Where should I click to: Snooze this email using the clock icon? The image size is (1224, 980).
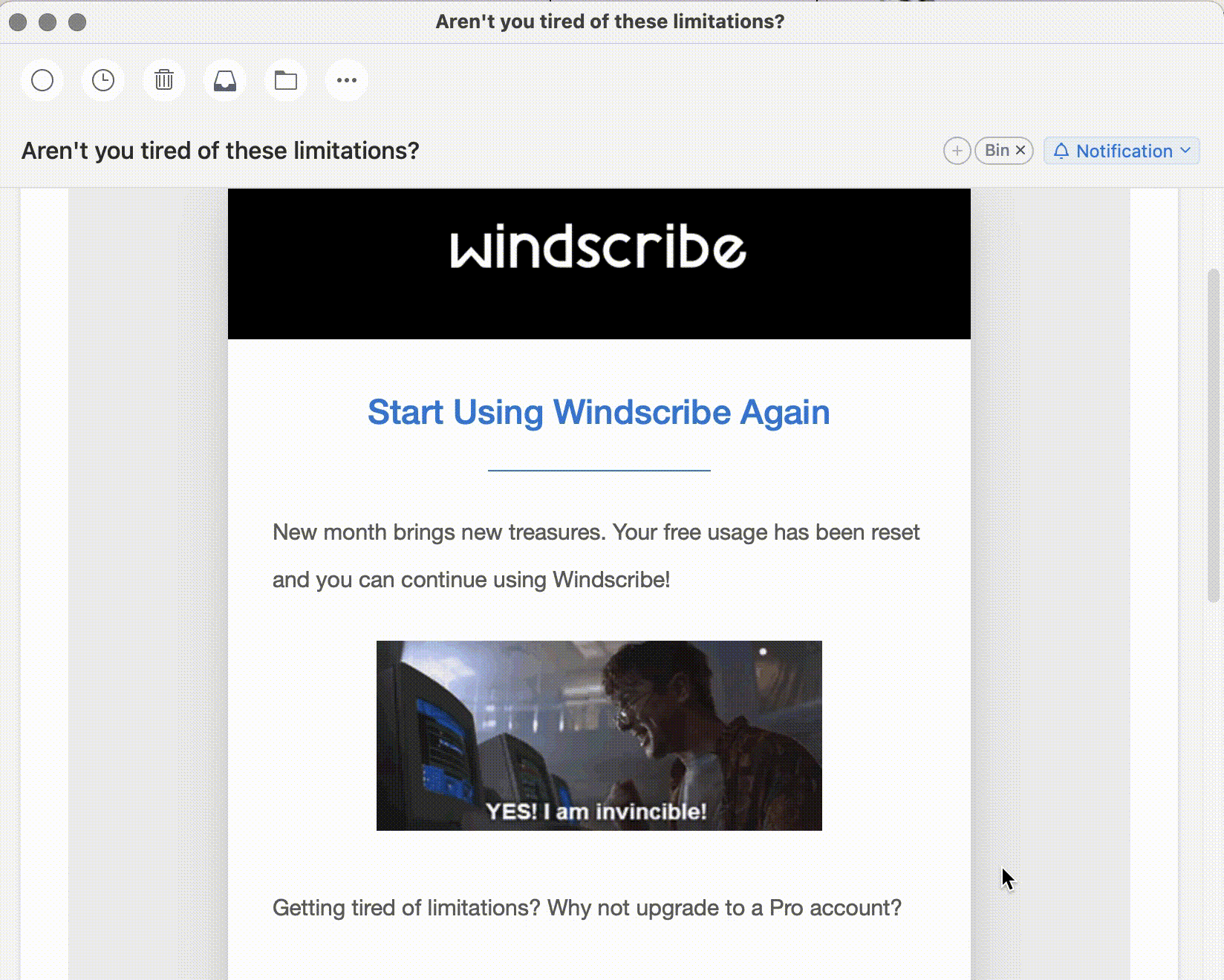(103, 80)
